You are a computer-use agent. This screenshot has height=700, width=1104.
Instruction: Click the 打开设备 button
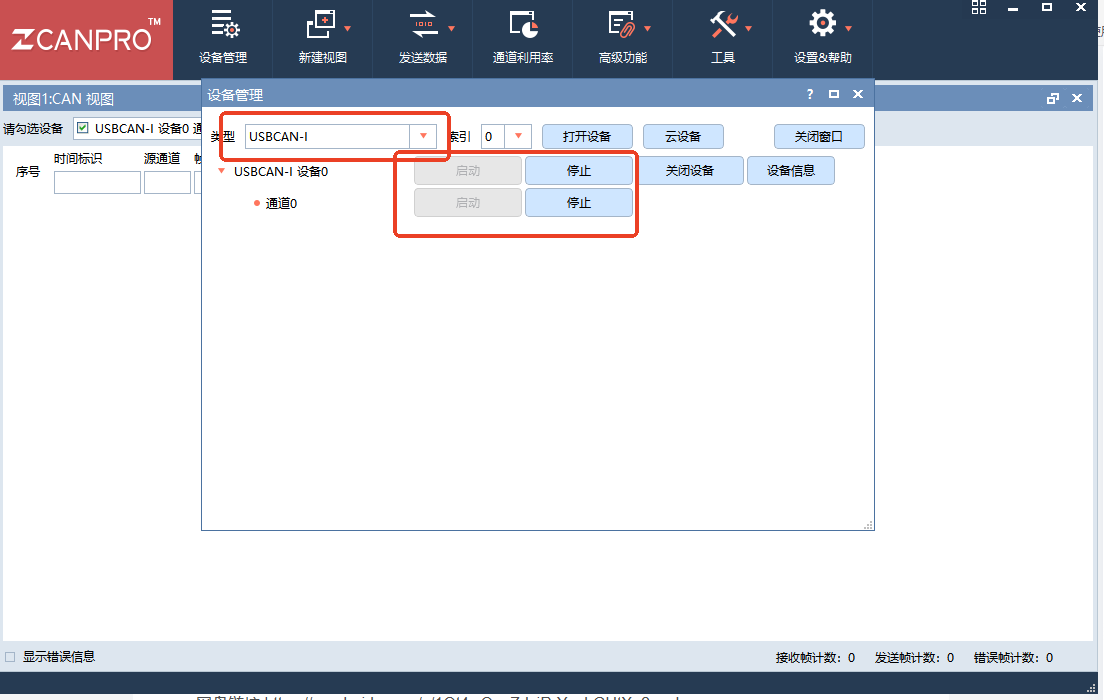coord(587,137)
